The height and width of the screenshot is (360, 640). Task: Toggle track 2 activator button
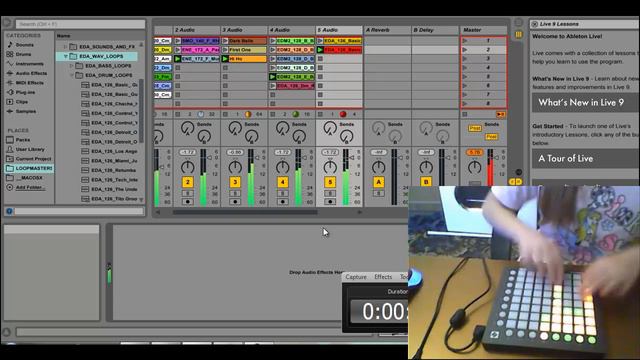188,182
